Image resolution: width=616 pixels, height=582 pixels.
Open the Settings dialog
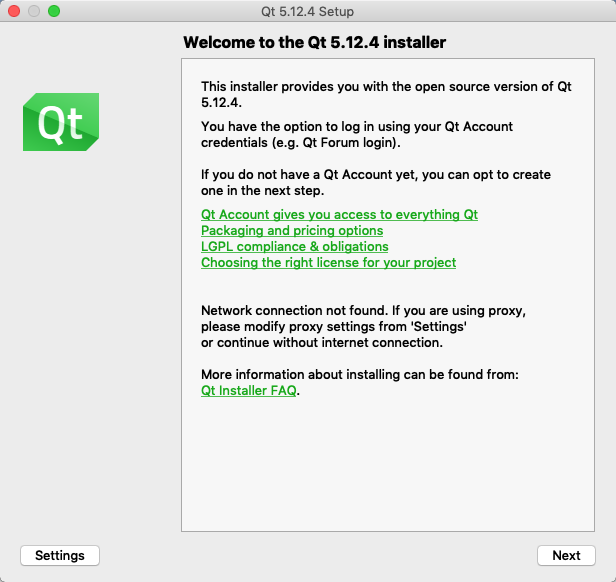pos(60,555)
